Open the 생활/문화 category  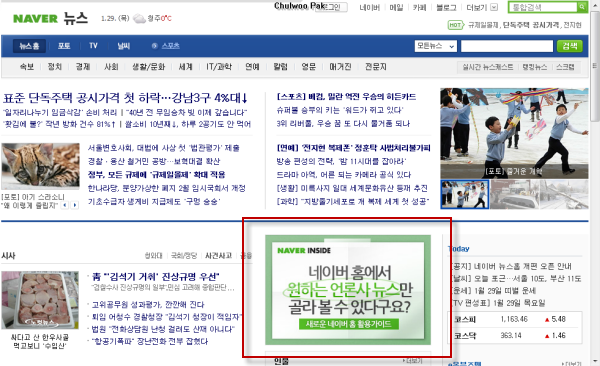[148, 67]
